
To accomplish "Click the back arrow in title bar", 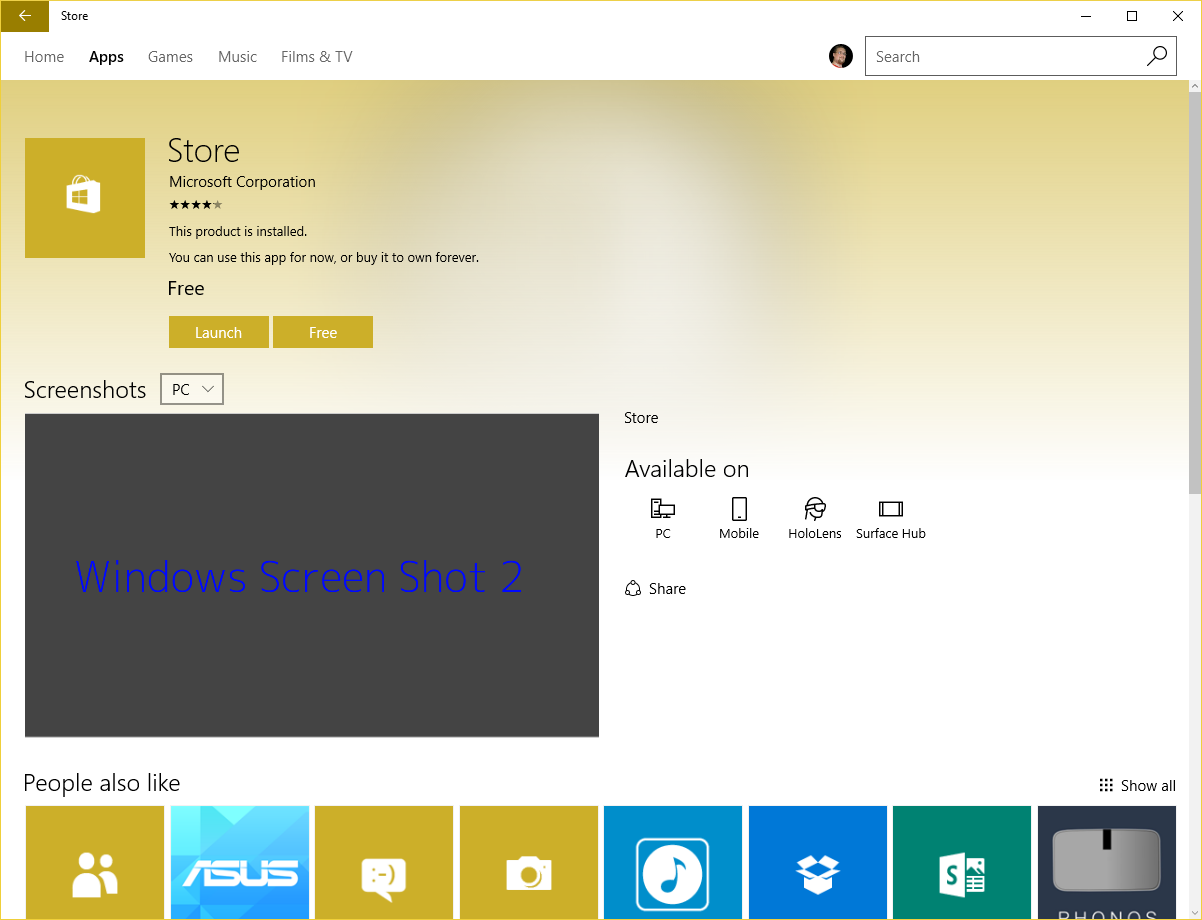I will point(24,16).
